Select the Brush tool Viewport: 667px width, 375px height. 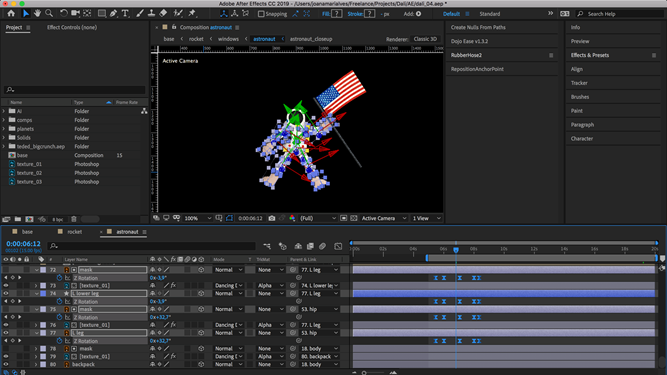140,14
